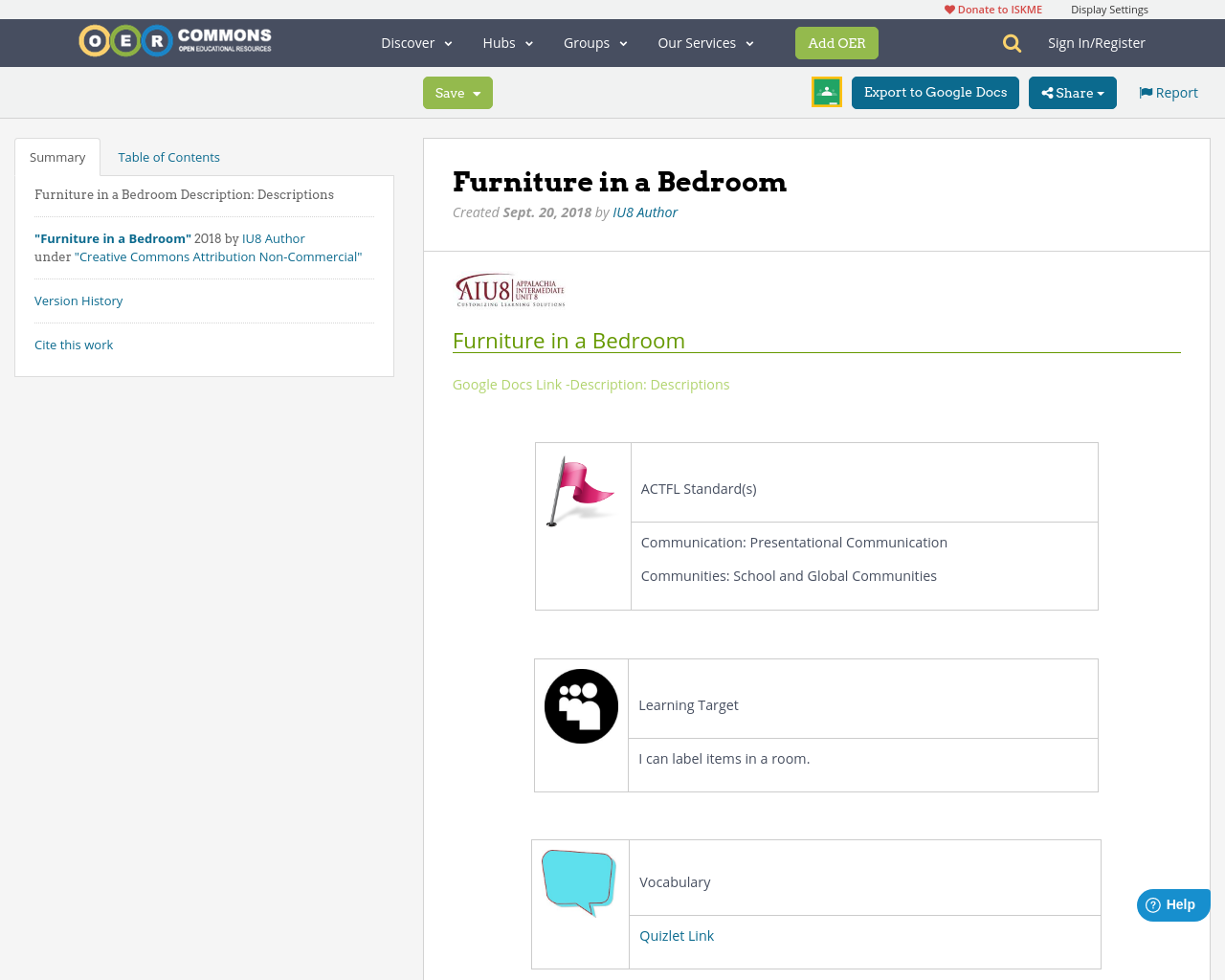Open the Quizlet Link
The image size is (1225, 980).
point(676,936)
